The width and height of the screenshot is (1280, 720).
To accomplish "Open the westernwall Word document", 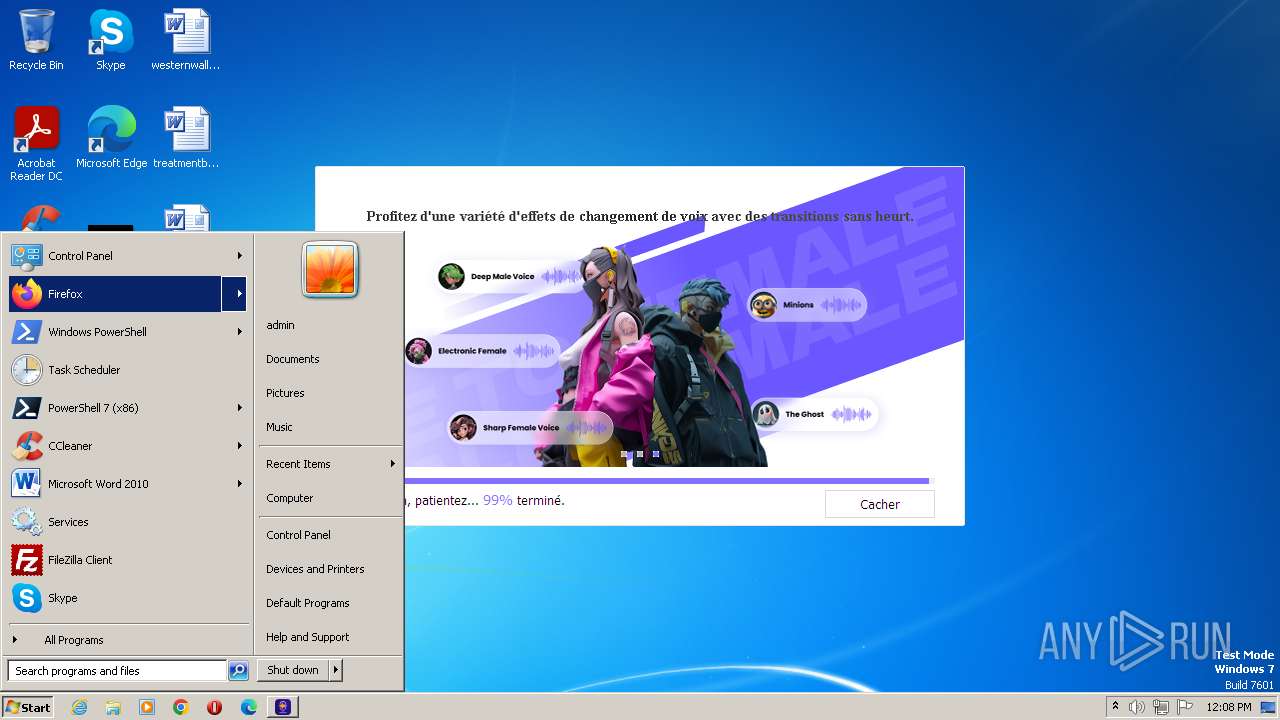I will [x=186, y=40].
